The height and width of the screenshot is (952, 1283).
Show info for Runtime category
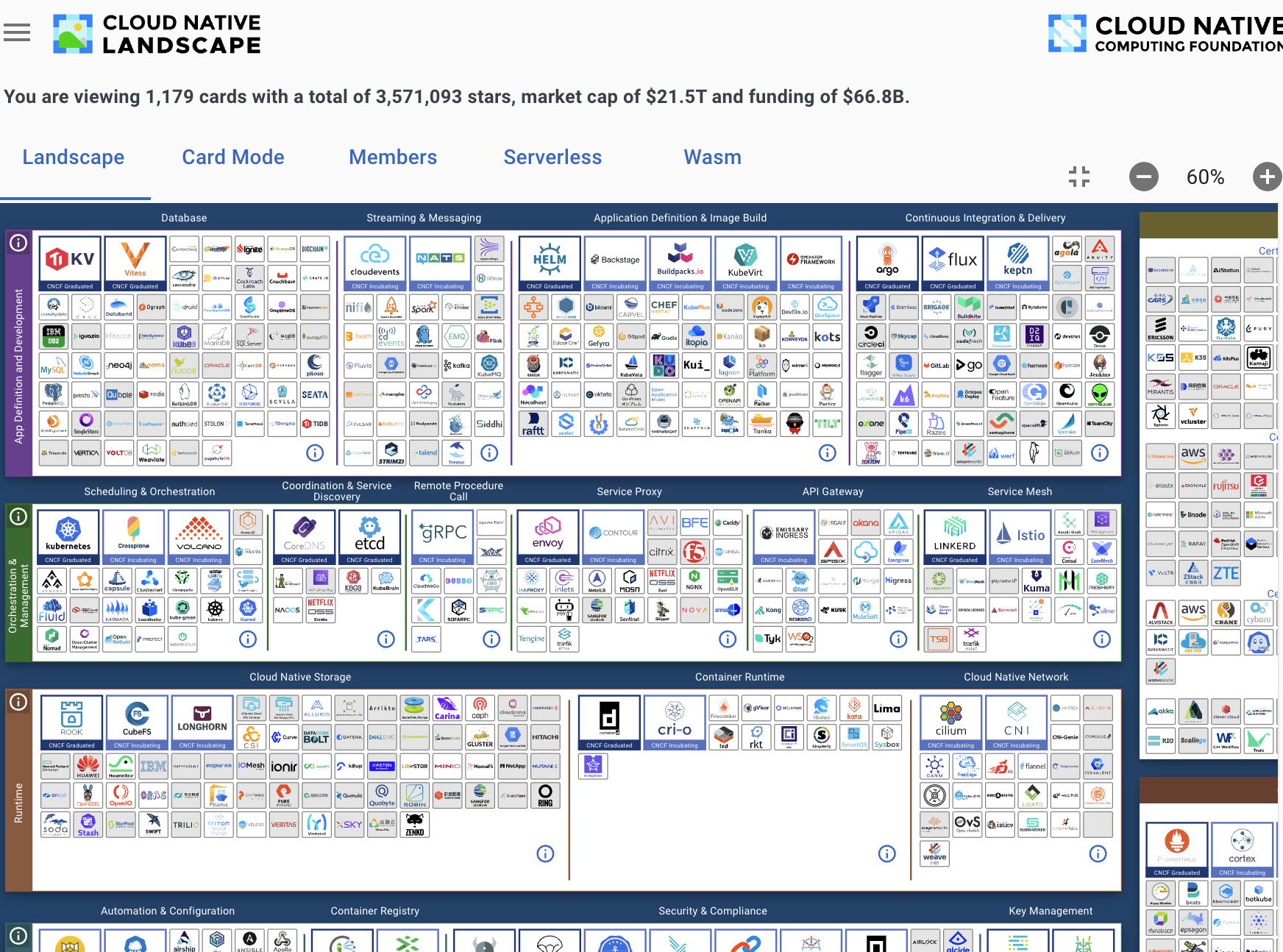click(x=18, y=702)
